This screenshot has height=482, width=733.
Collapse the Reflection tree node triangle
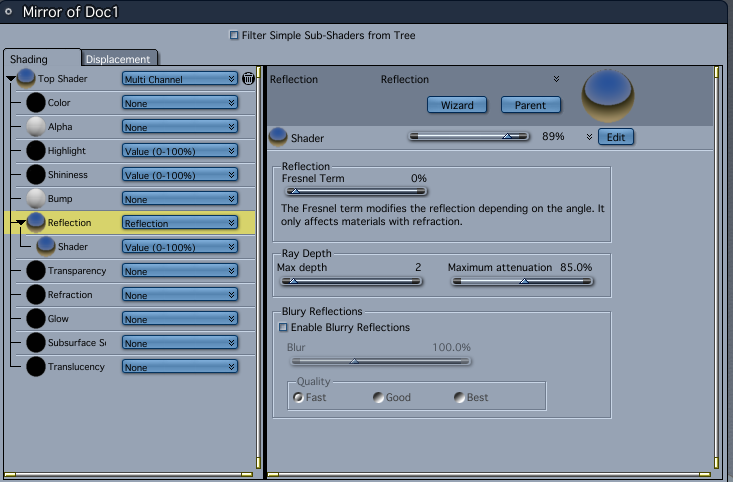point(21,223)
